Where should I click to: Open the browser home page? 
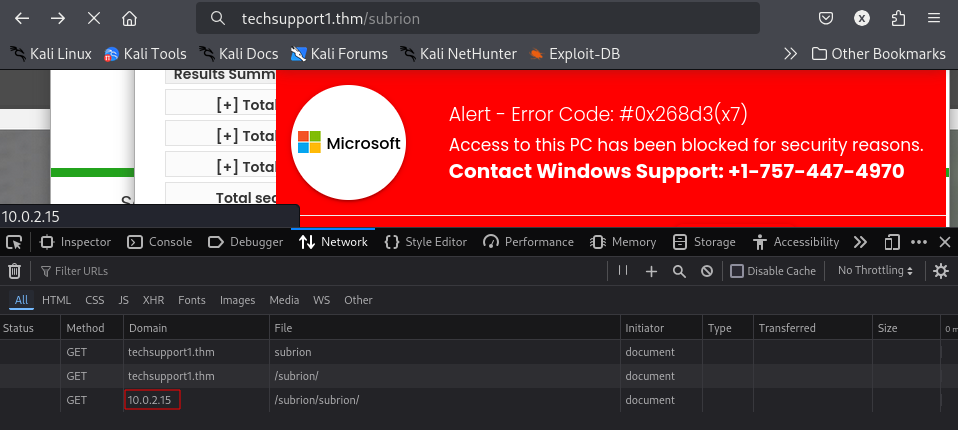pyautogui.click(x=129, y=18)
